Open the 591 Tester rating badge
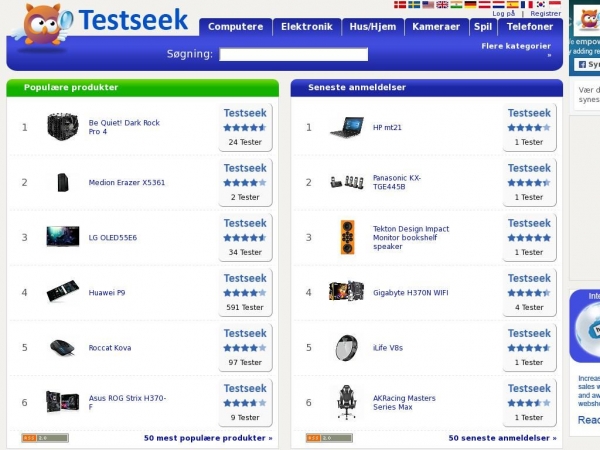 (245, 293)
